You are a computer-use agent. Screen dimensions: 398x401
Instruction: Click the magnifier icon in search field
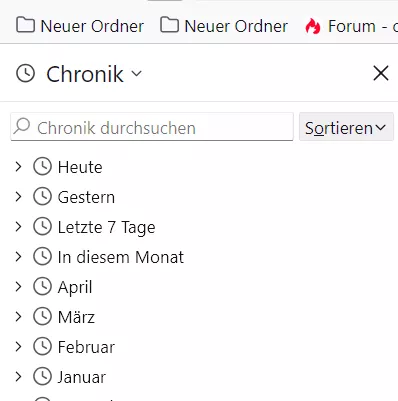click(22, 126)
